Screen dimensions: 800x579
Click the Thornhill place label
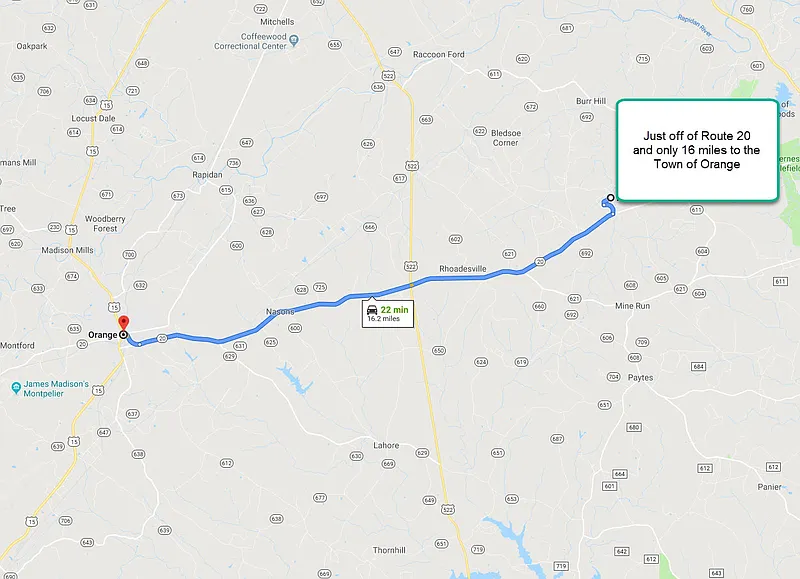coord(389,550)
